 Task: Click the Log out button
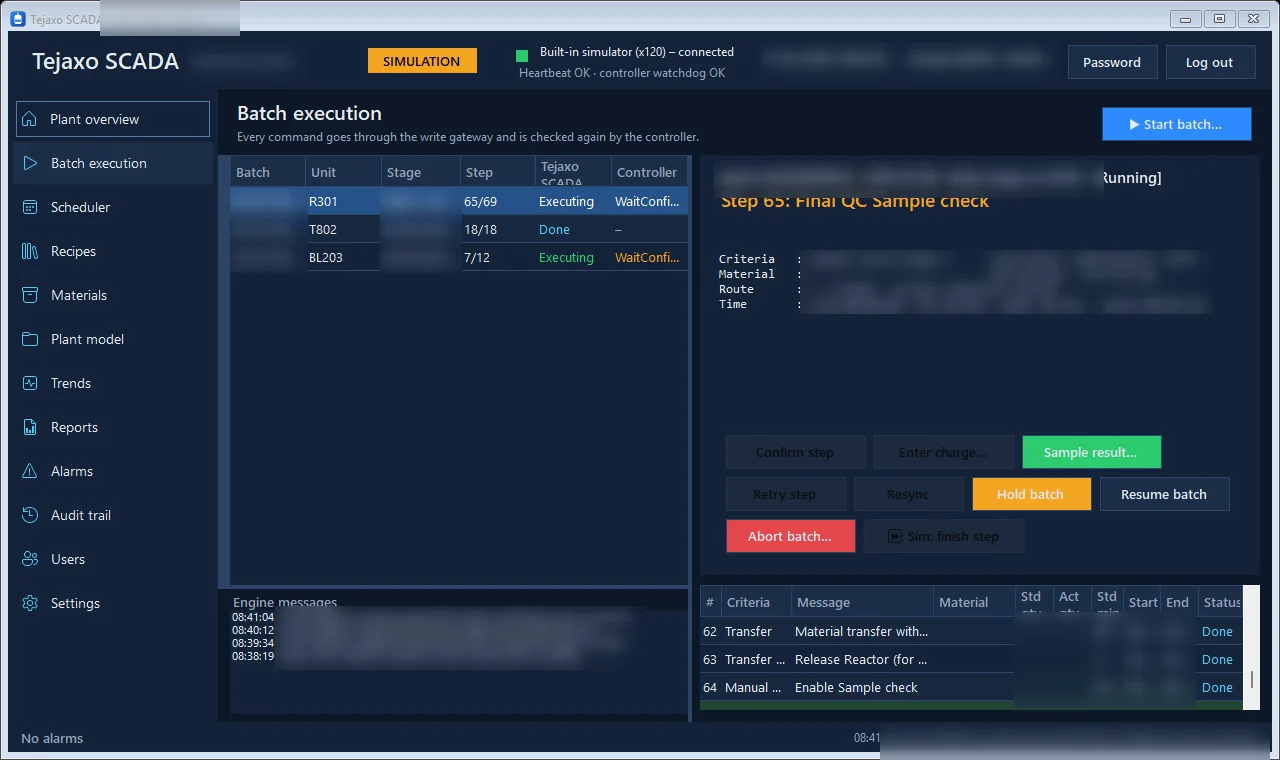(x=1209, y=62)
